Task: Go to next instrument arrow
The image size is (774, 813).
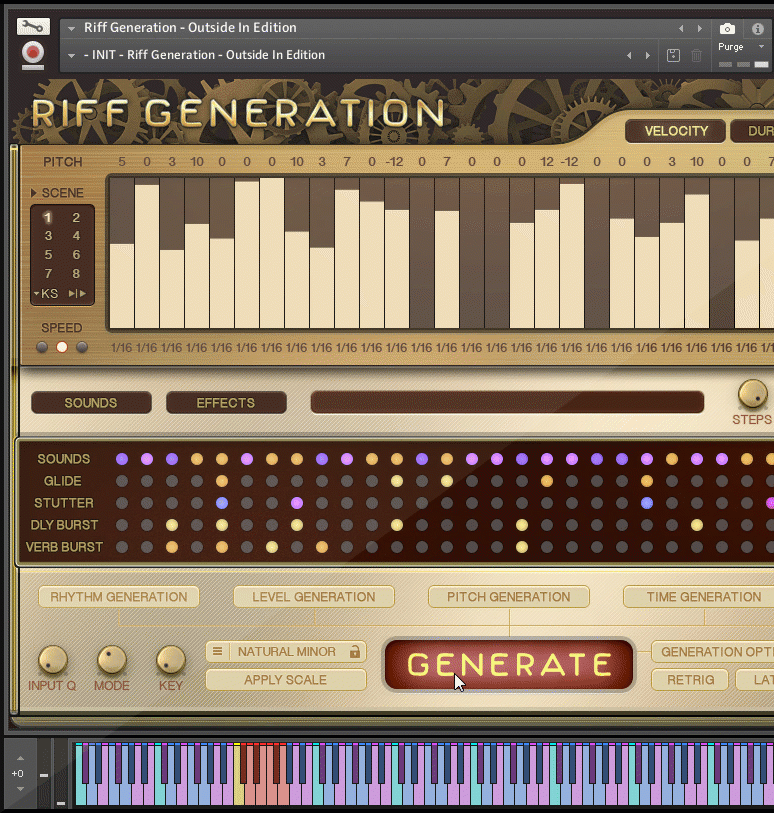Action: pos(699,29)
